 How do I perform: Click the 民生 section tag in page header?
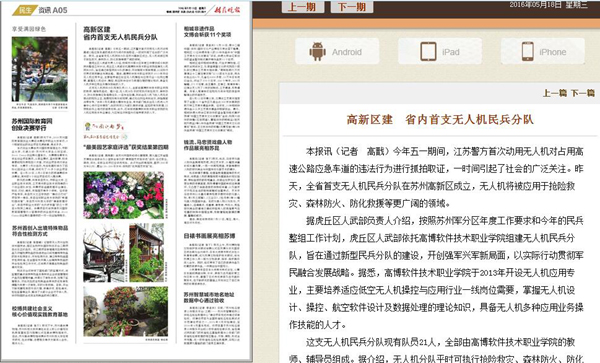[25, 10]
